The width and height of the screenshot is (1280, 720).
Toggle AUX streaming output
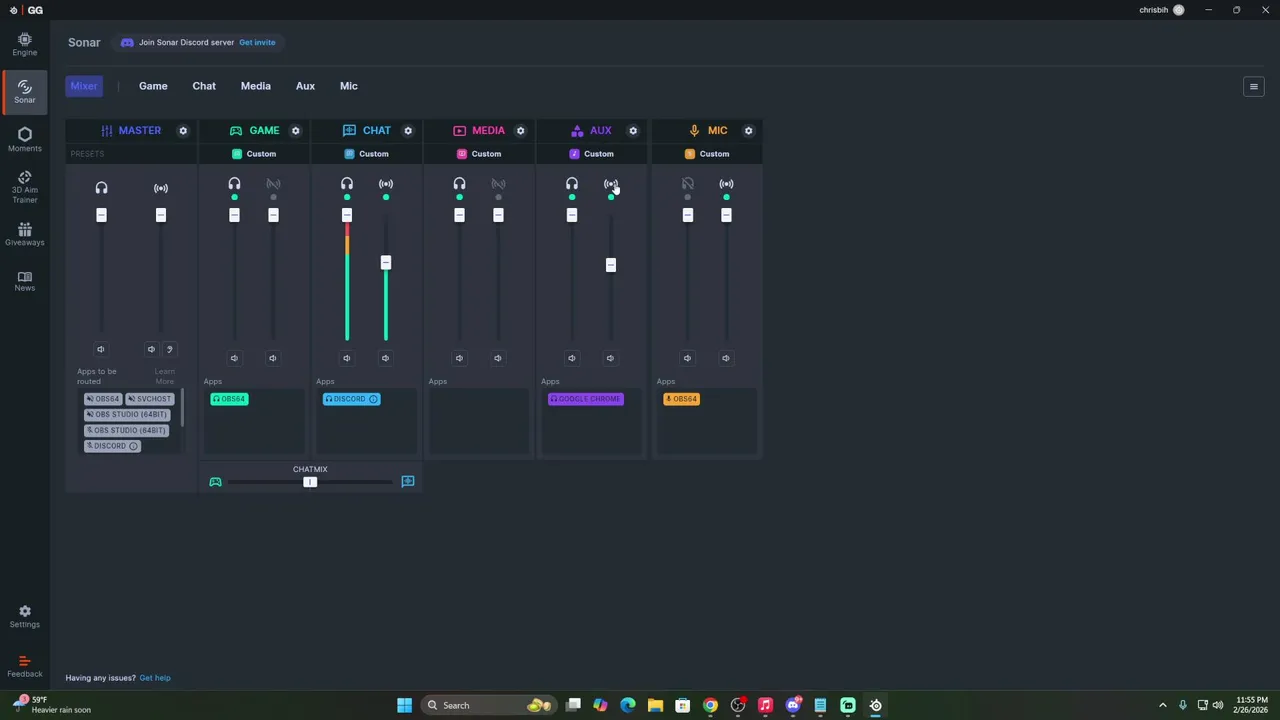pyautogui.click(x=611, y=184)
